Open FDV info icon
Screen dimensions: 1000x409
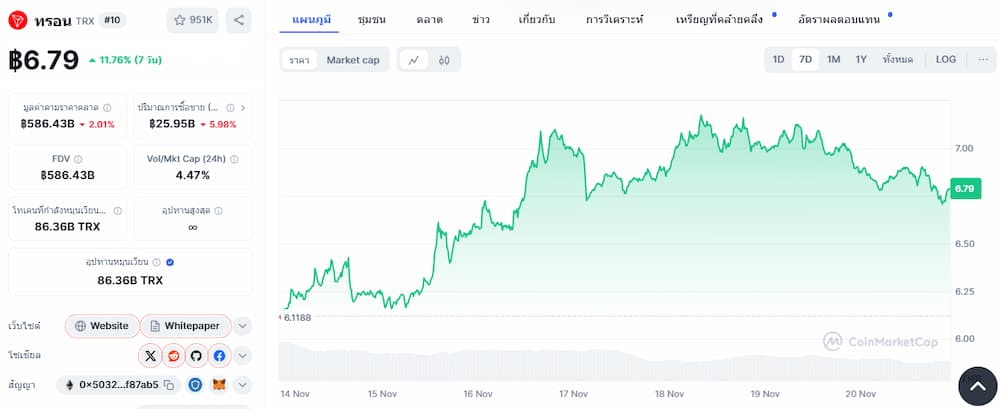coord(78,159)
